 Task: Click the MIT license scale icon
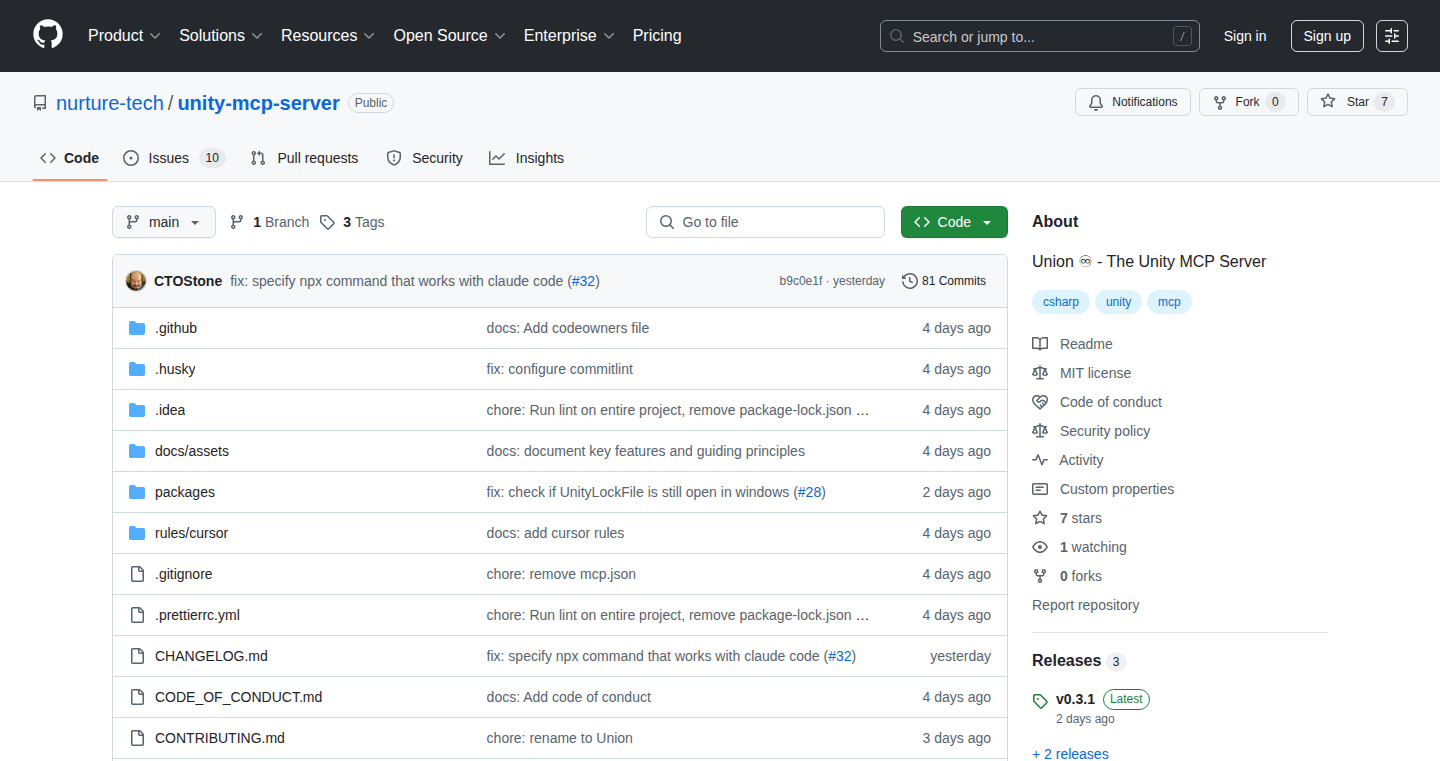pos(1040,373)
